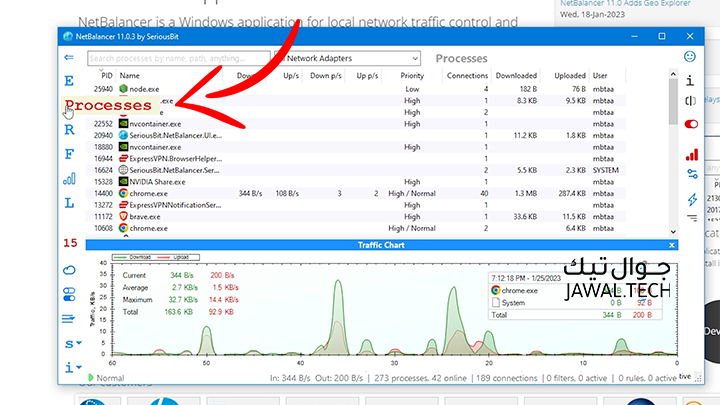Click the back arrow in the left sidebar
Image resolution: width=720 pixels, height=405 pixels.
pyautogui.click(x=69, y=58)
